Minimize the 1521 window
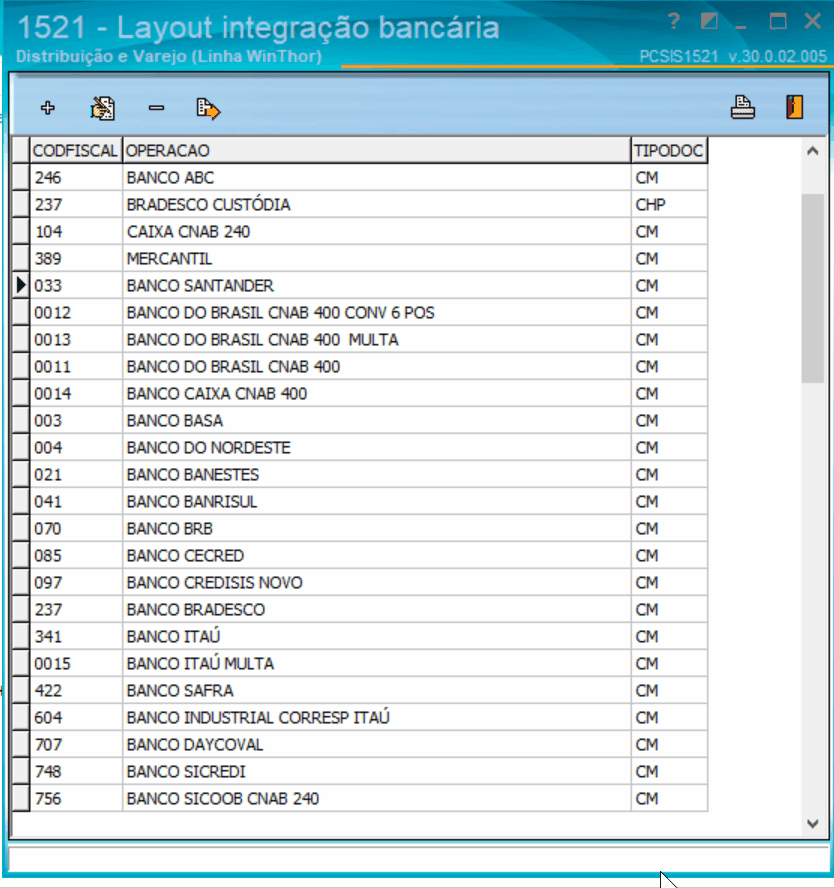This screenshot has width=834, height=888. tap(741, 27)
